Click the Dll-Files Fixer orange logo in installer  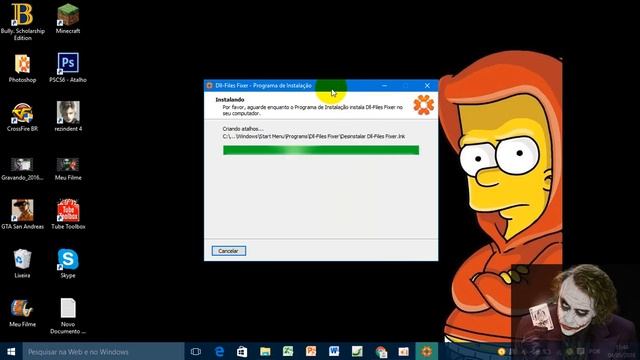pyautogui.click(x=424, y=105)
